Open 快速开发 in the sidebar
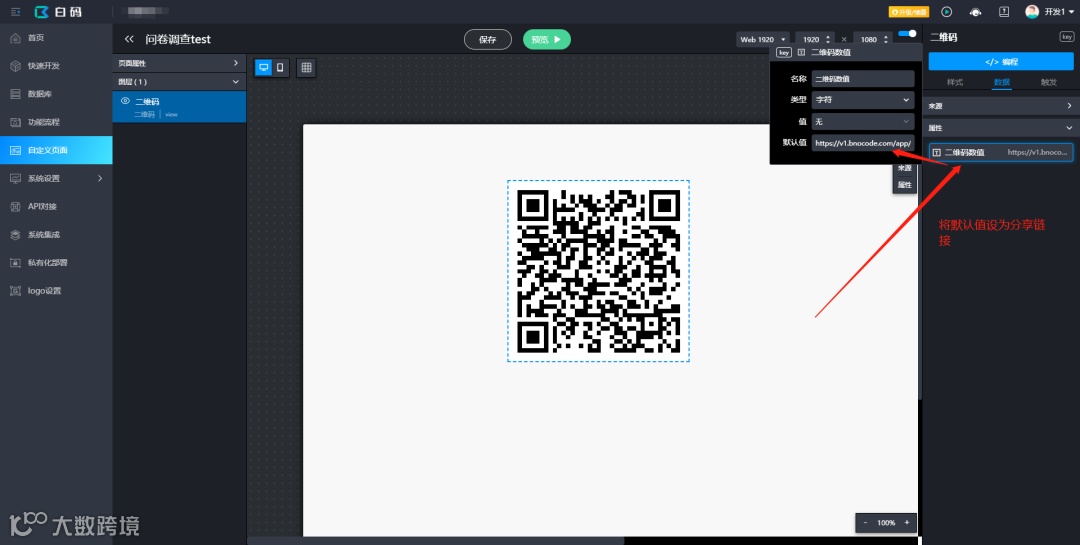This screenshot has width=1080, height=545. click(56, 66)
